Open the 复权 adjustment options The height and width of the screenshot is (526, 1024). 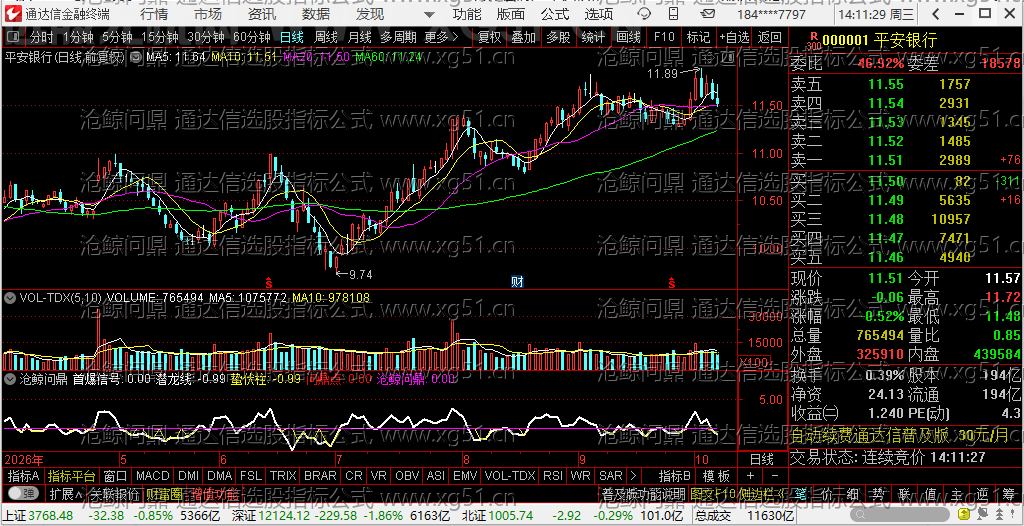[x=489, y=37]
